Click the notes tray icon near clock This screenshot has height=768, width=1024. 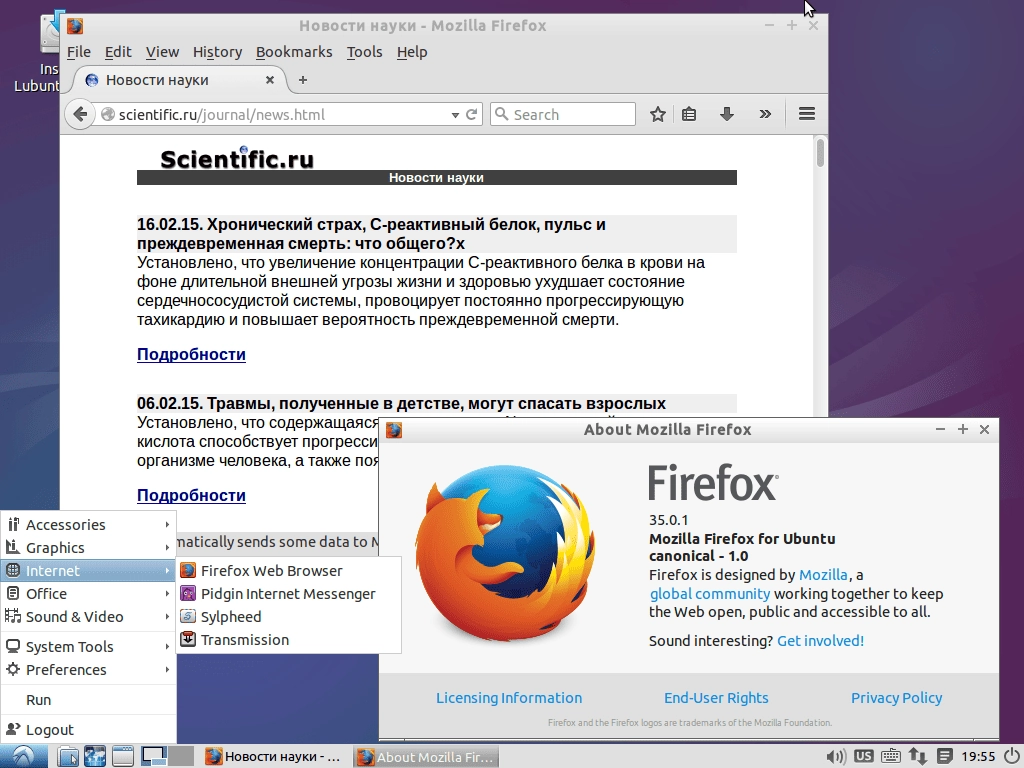[944, 756]
